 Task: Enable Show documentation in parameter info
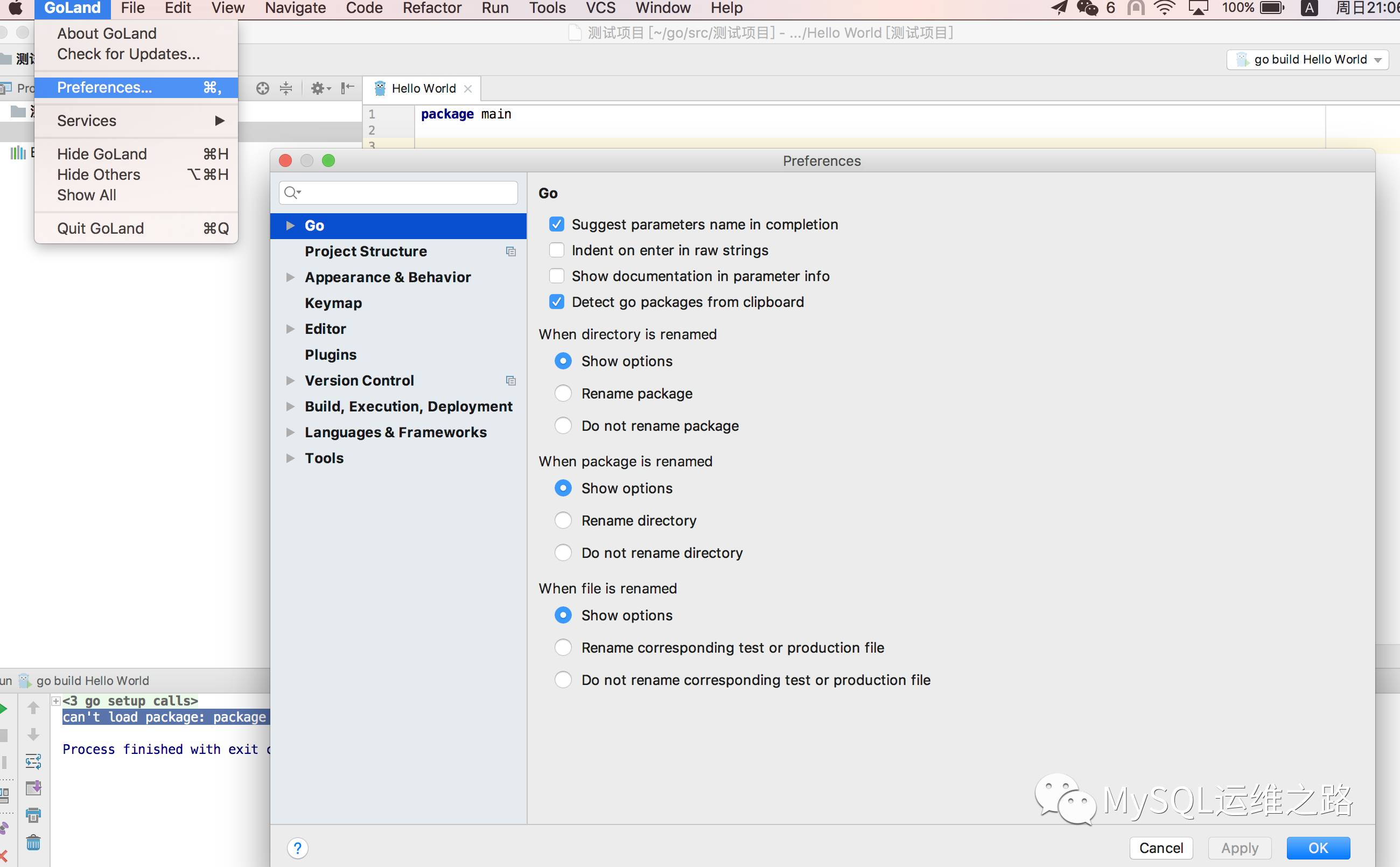(x=557, y=276)
